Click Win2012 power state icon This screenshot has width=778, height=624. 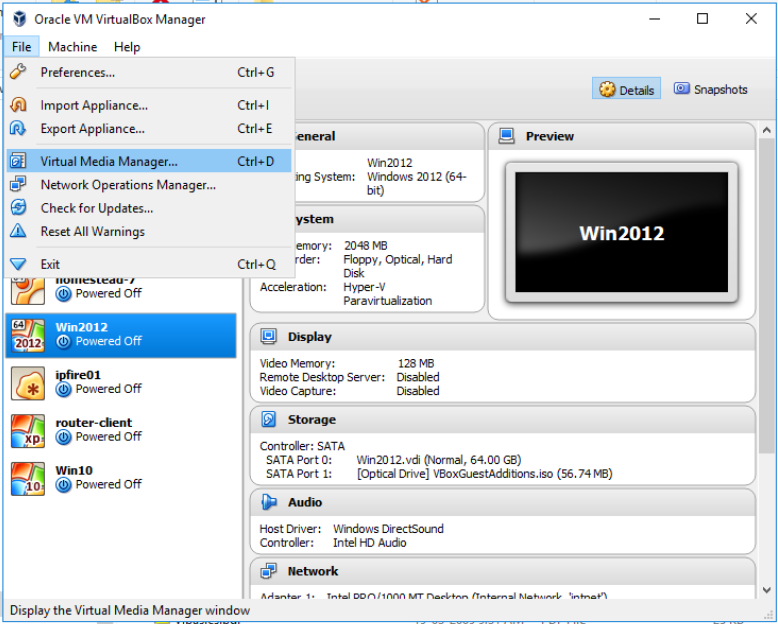(63, 341)
